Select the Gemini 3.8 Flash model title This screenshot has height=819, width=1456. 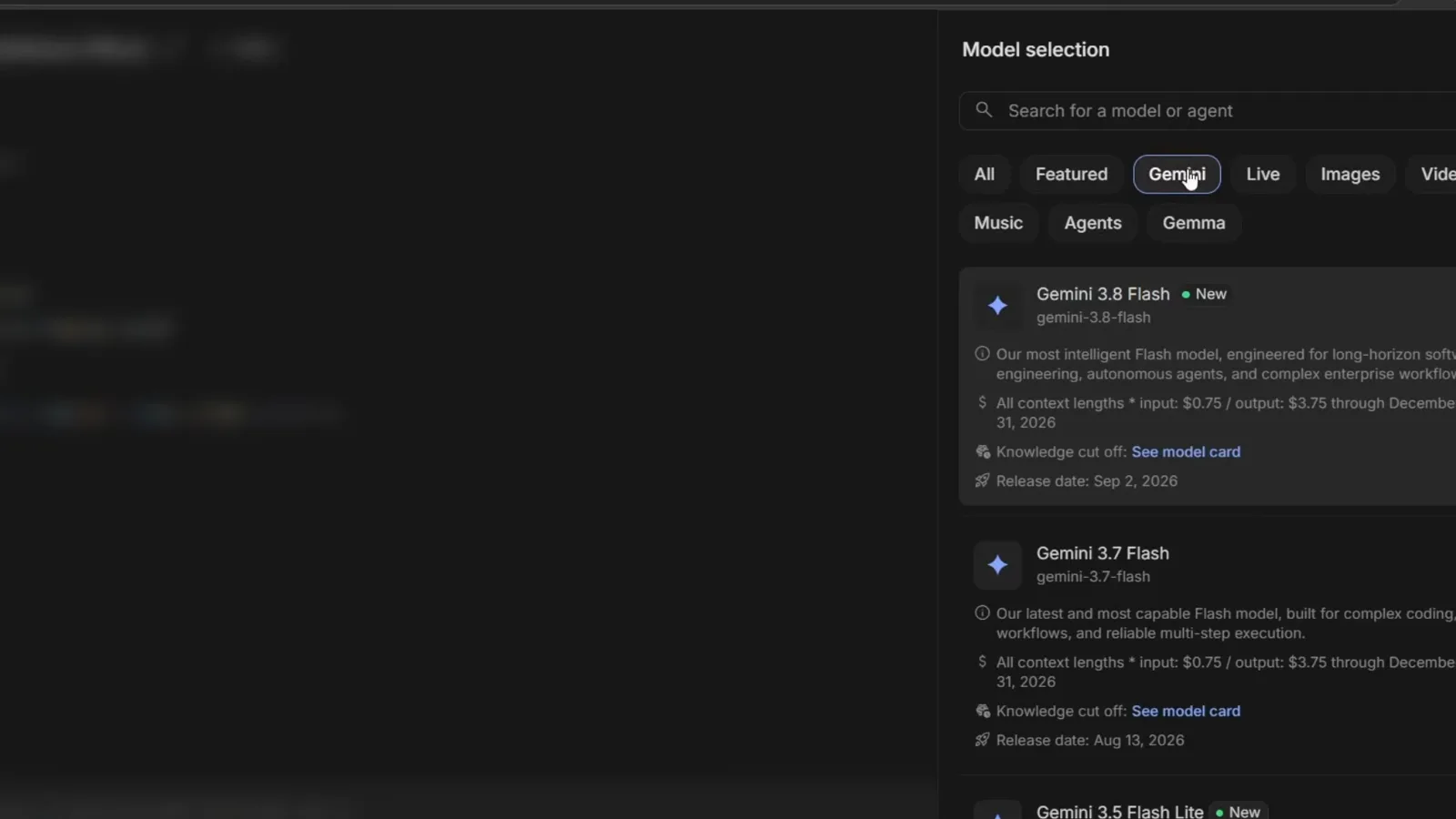tap(1103, 294)
